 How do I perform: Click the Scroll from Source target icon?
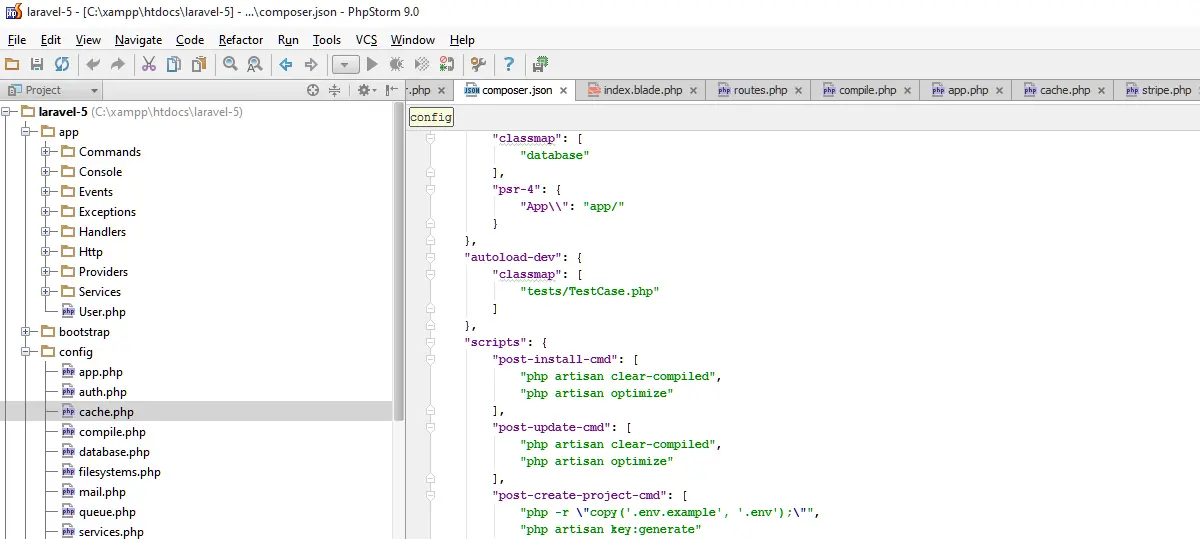(312, 90)
